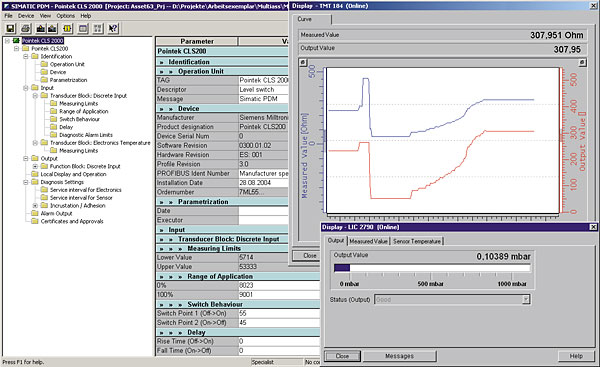Collapse the Pointek CLS 2000 root node

pyautogui.click(x=7, y=41)
